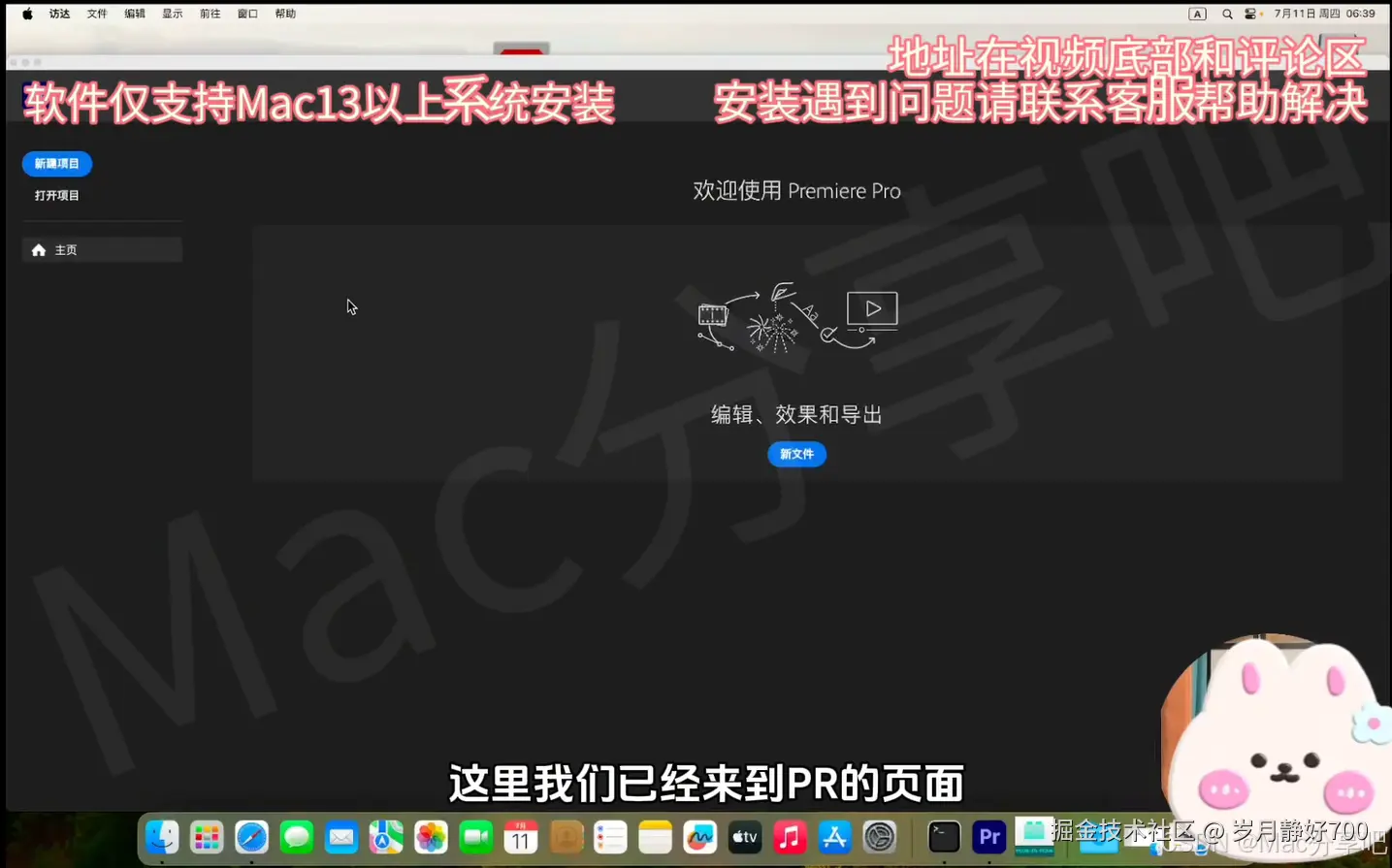Screen dimensions: 1392x868
Task: Open Control Center from the menu bar
Action: (1250, 13)
